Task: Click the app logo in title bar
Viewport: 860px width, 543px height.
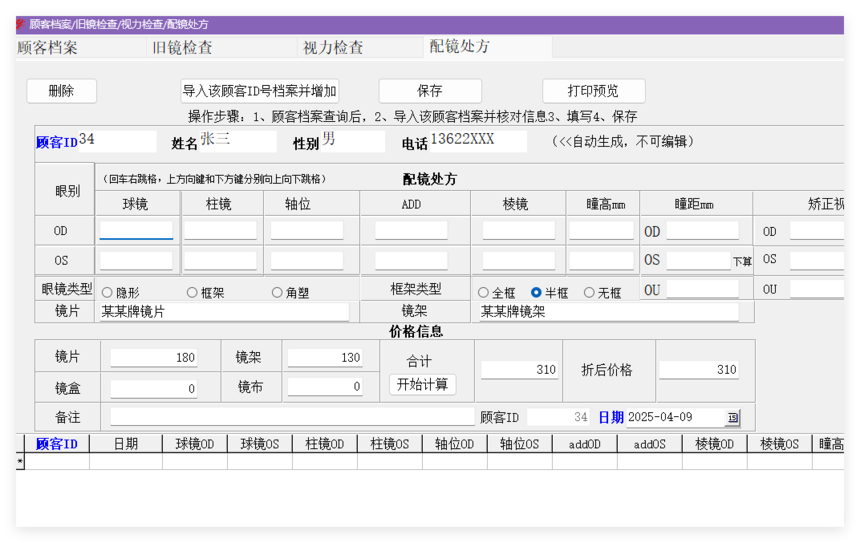Action: (21, 24)
